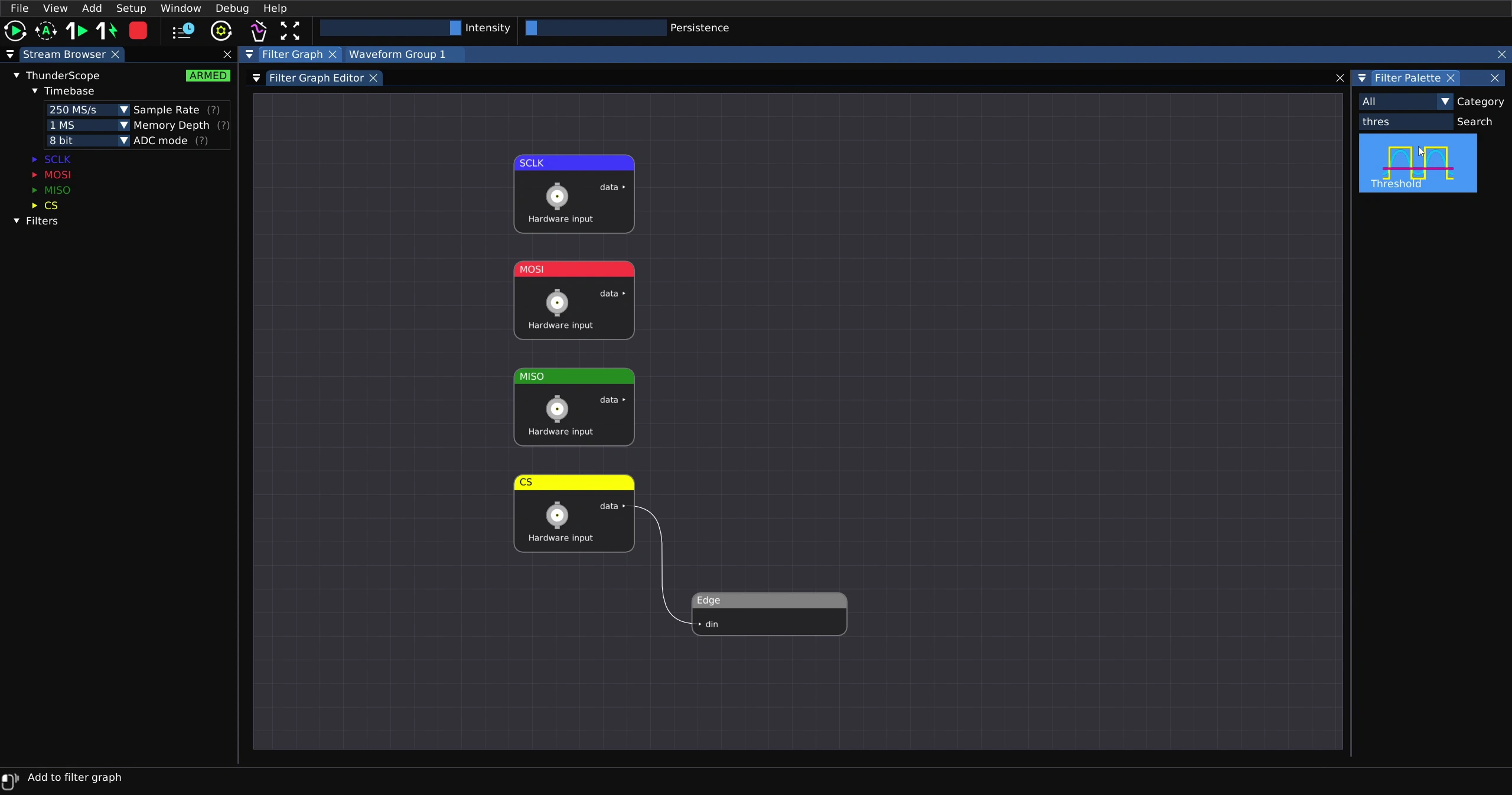Click the CS hardware input connector icon
Image resolution: width=1512 pixels, height=795 pixels.
(557, 515)
